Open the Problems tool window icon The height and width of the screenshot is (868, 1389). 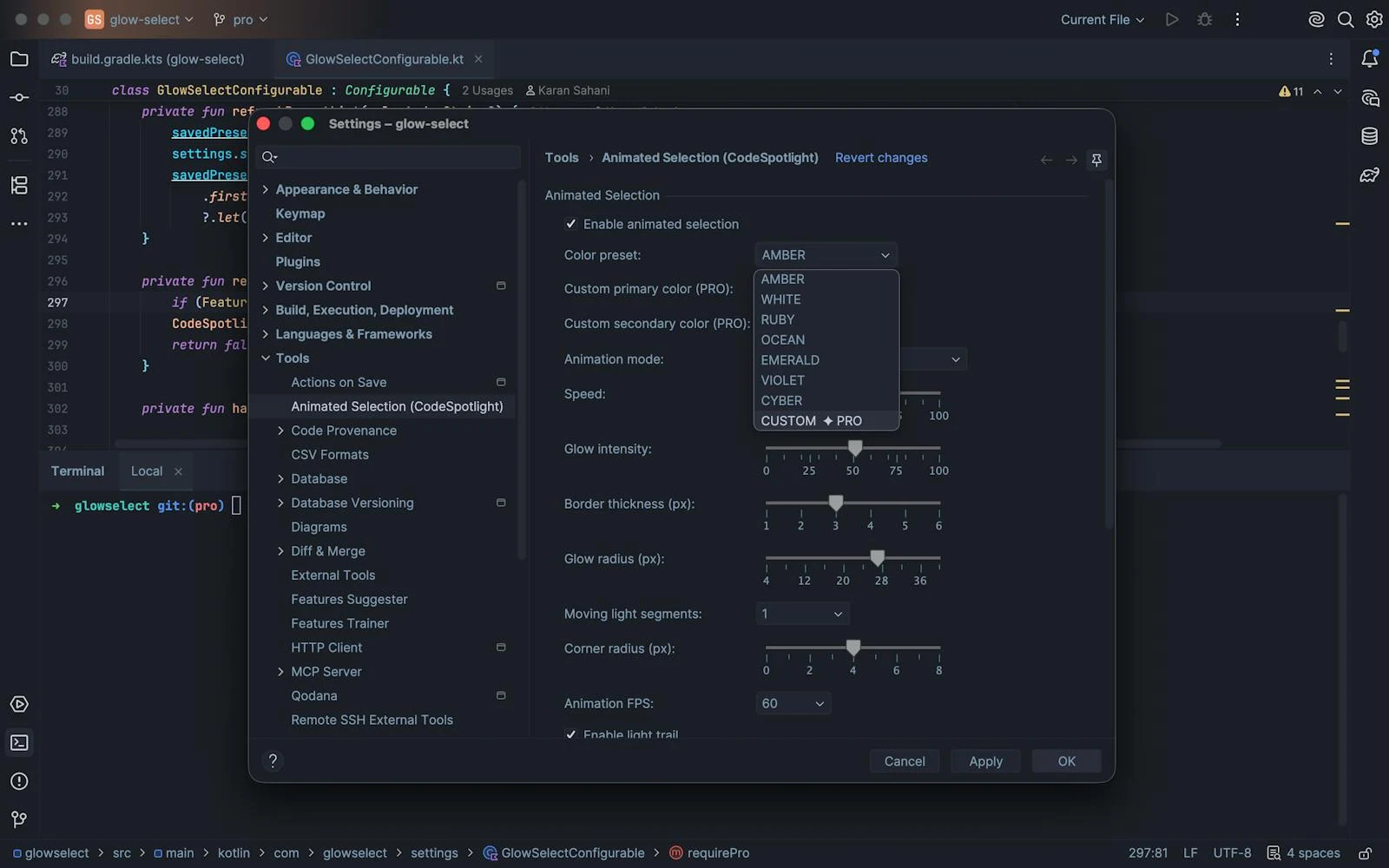[19, 781]
